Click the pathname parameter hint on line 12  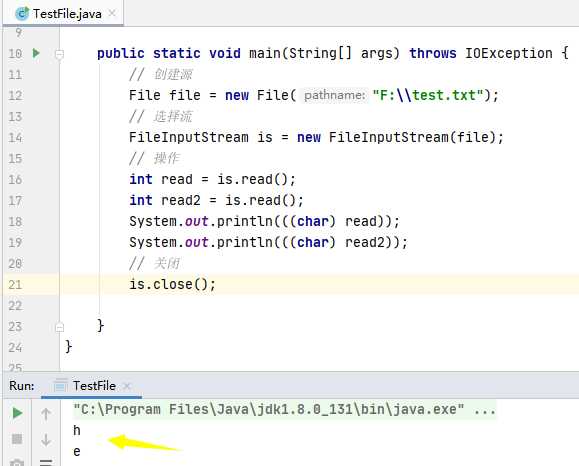pos(335,95)
